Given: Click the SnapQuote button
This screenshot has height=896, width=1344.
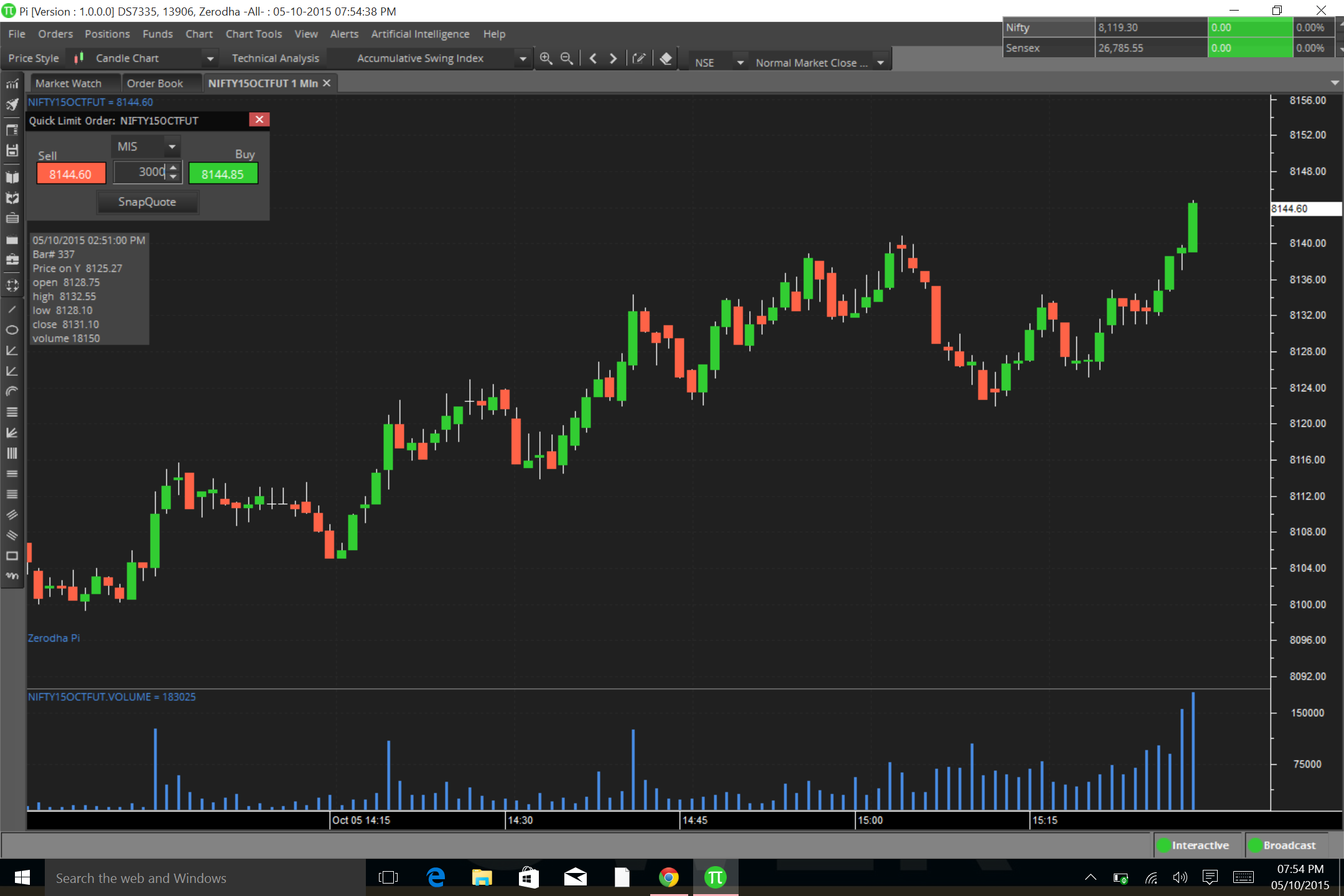Looking at the screenshot, I should tap(147, 202).
